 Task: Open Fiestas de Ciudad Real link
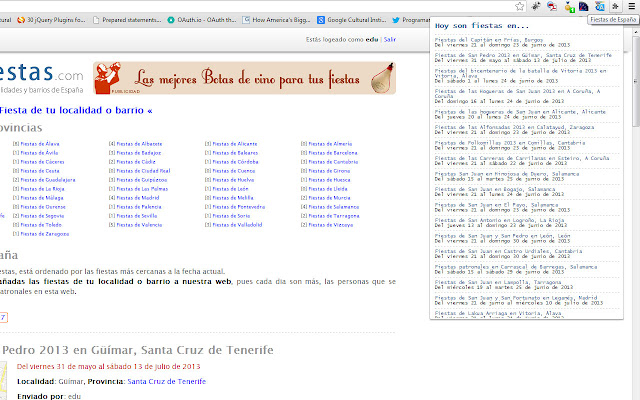(x=143, y=171)
